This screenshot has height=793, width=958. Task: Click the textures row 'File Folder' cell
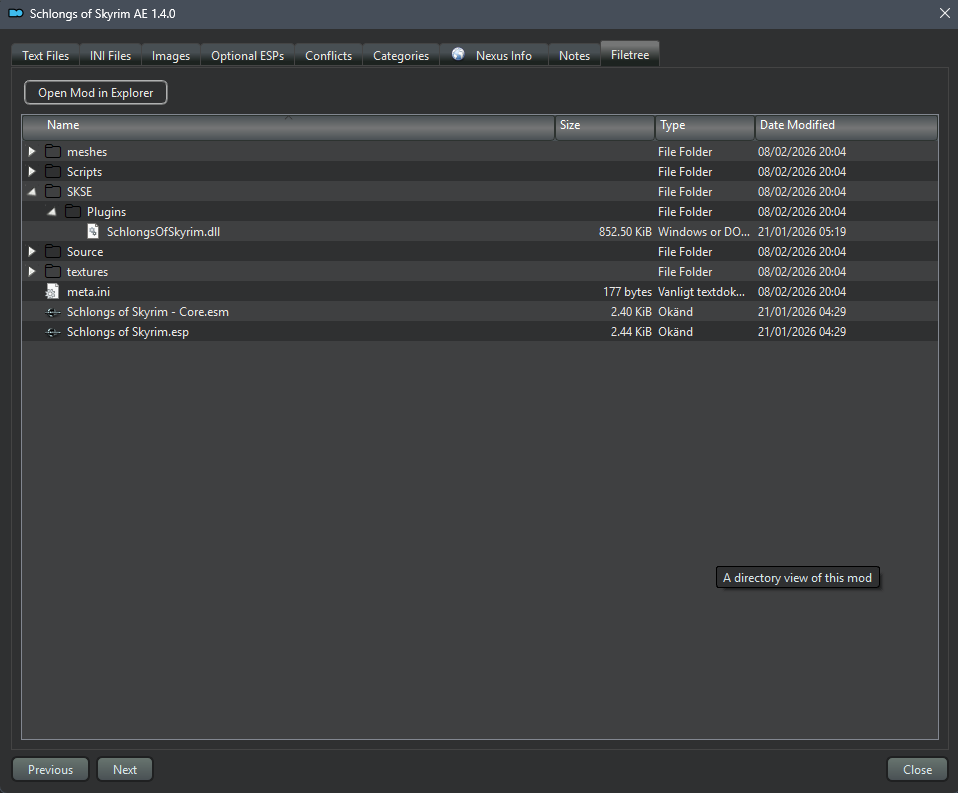coord(685,272)
